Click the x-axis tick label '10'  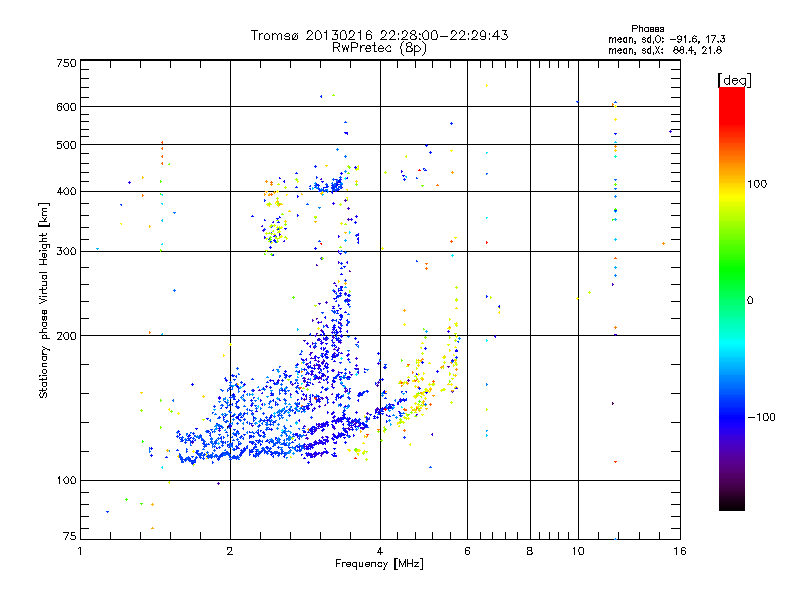(578, 551)
